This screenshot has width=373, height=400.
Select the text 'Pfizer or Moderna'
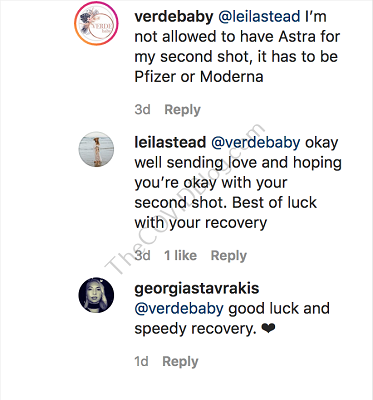tap(199, 77)
